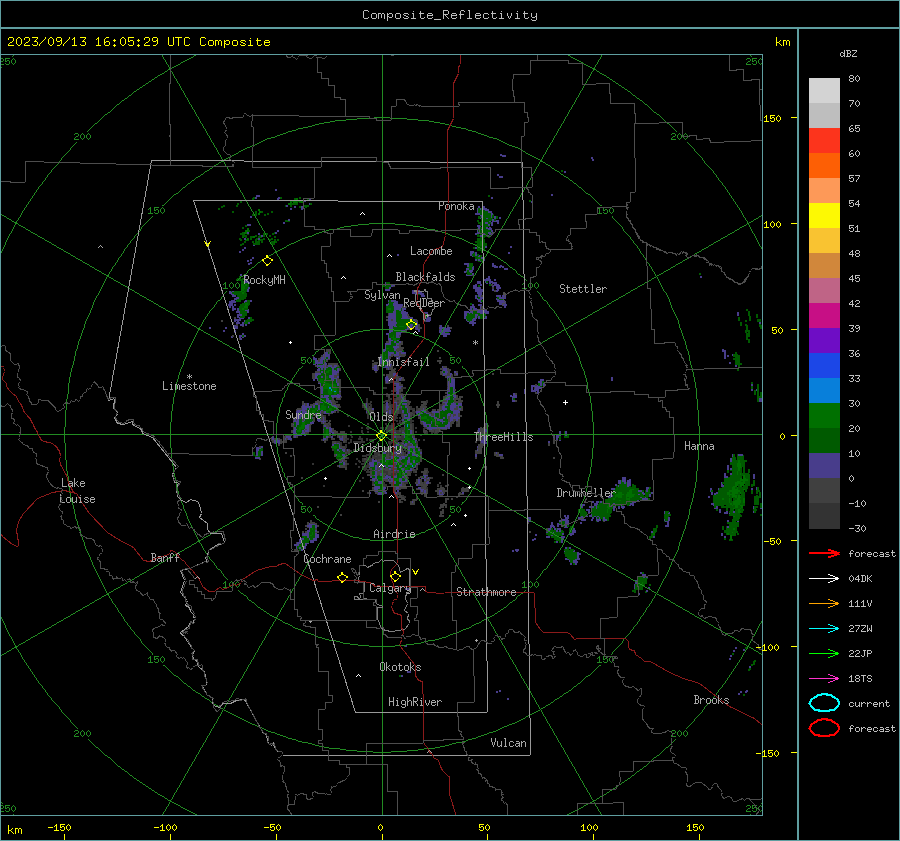This screenshot has width=900, height=841.
Task: Click the Innisfail city label
Action: (x=404, y=362)
